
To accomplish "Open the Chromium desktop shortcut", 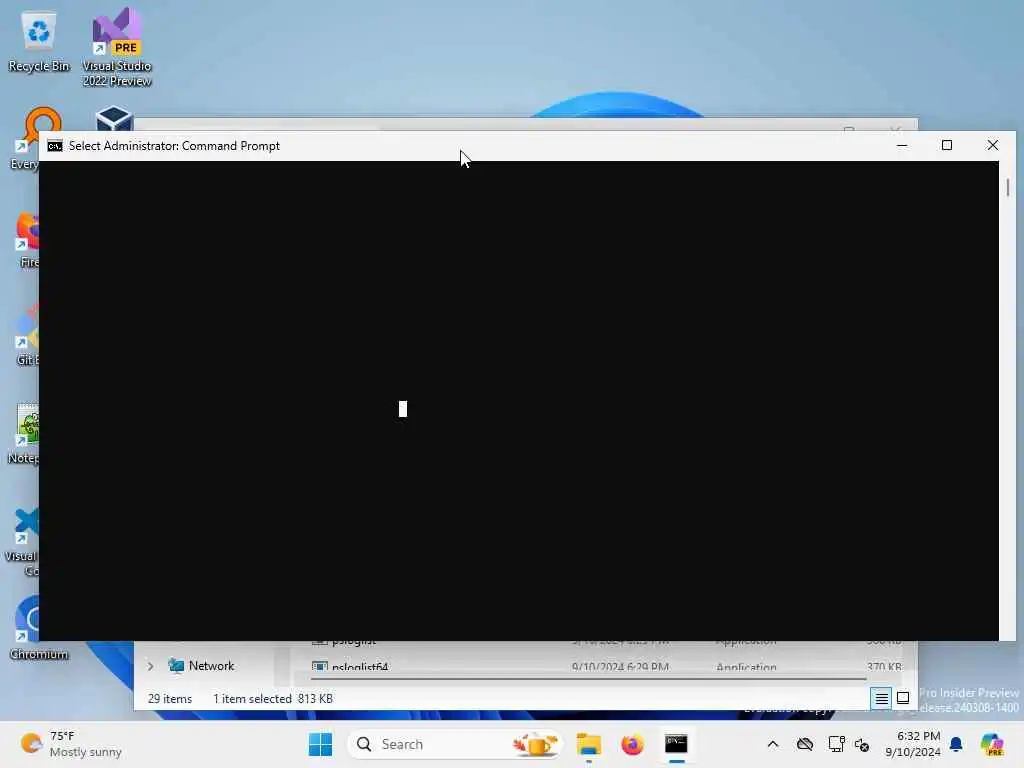I will 29,628.
